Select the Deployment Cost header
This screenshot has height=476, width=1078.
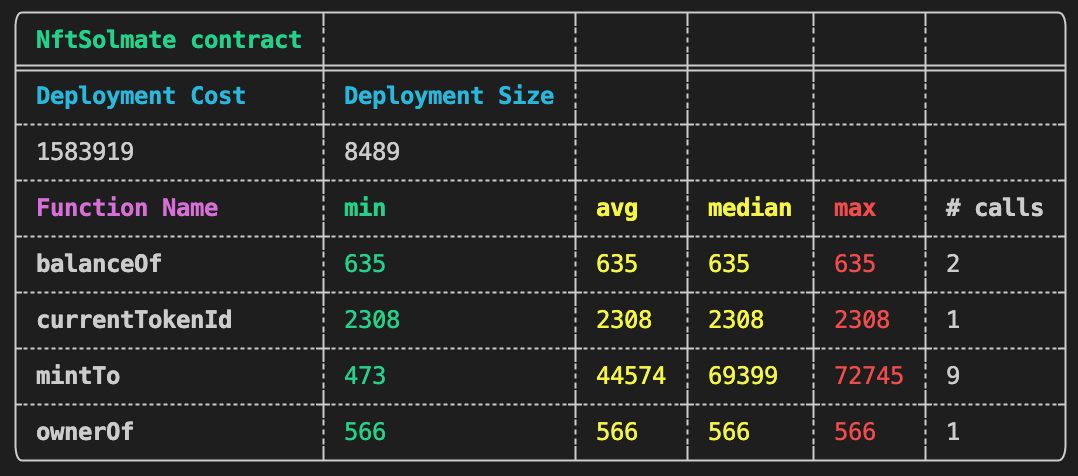(x=140, y=96)
